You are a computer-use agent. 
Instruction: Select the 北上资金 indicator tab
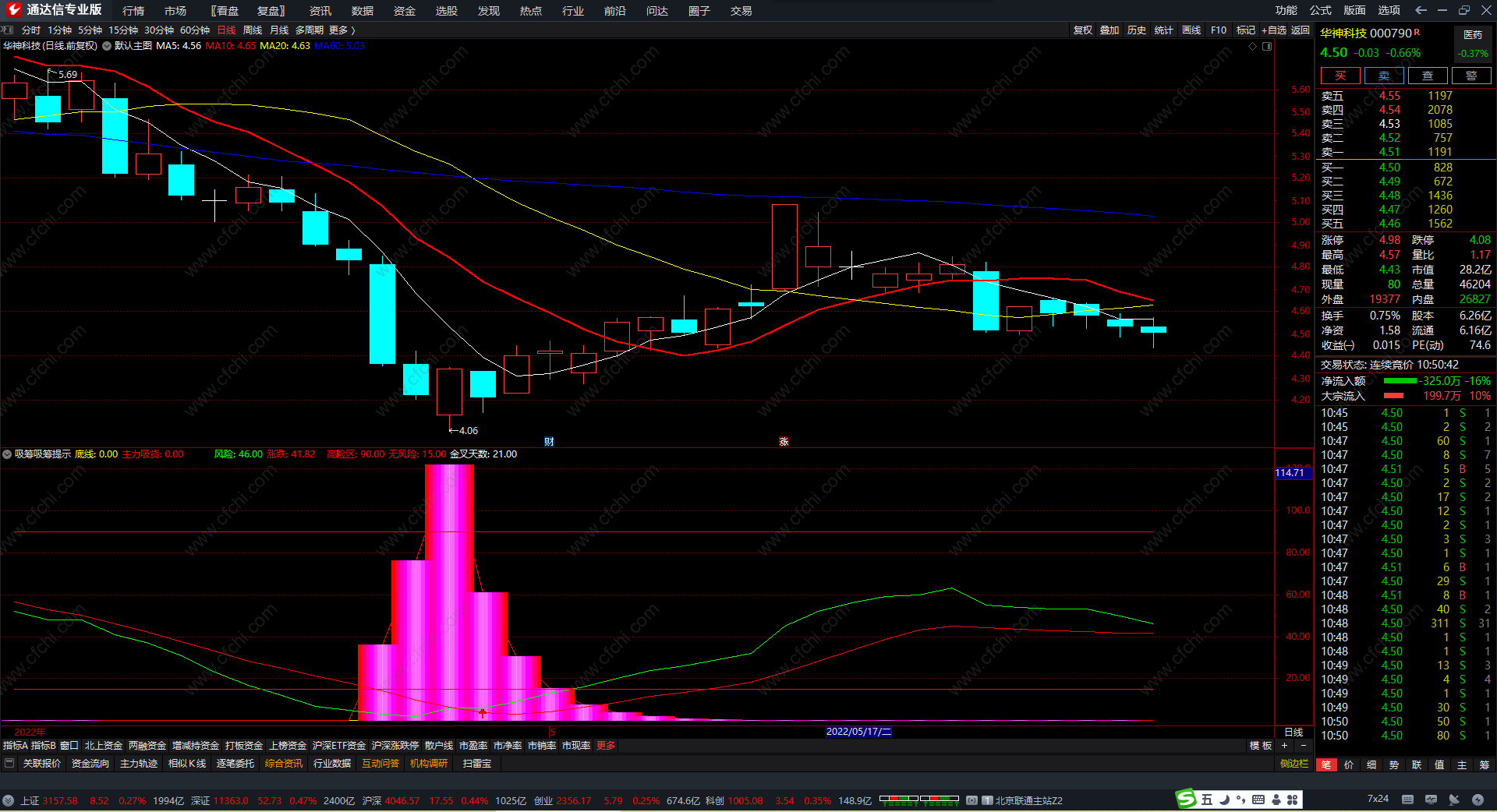pos(104,746)
